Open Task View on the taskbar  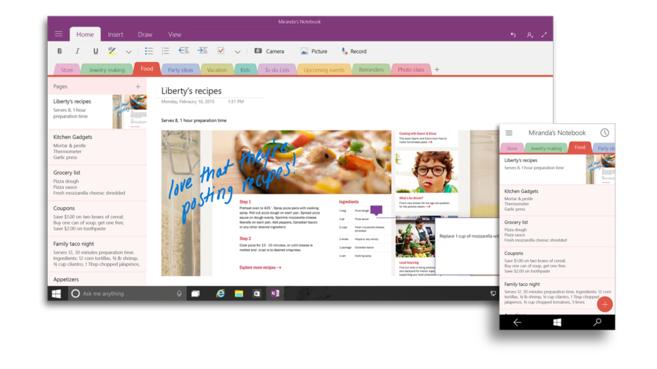[195, 294]
